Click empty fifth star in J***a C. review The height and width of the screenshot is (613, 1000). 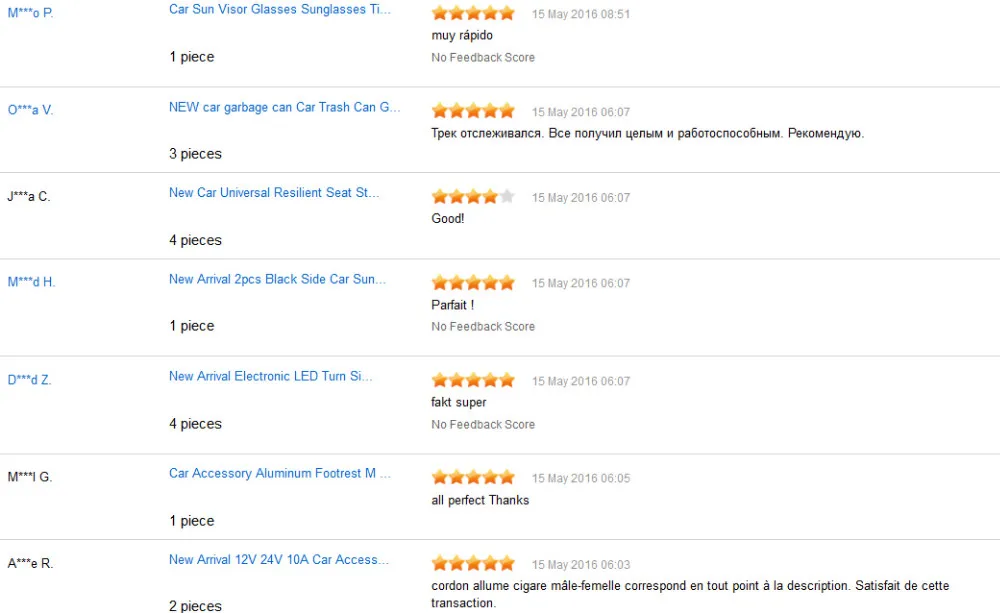tap(507, 196)
